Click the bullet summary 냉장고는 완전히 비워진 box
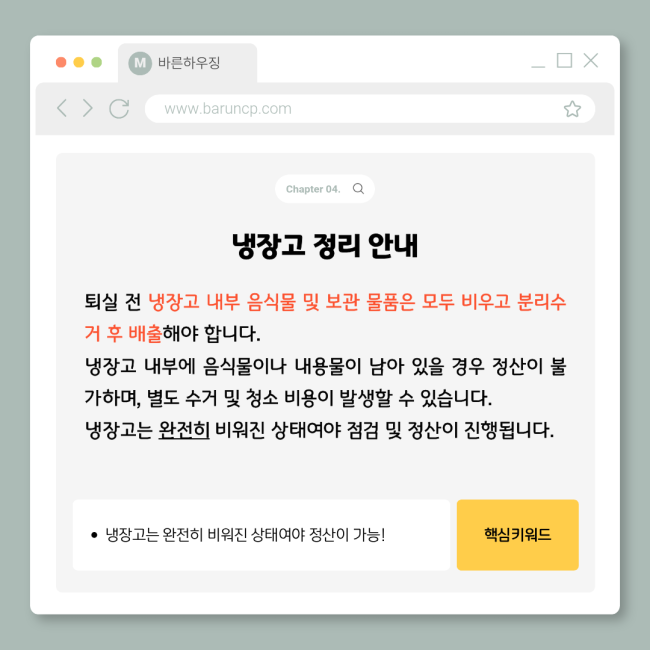650x650 pixels. pyautogui.click(x=261, y=535)
